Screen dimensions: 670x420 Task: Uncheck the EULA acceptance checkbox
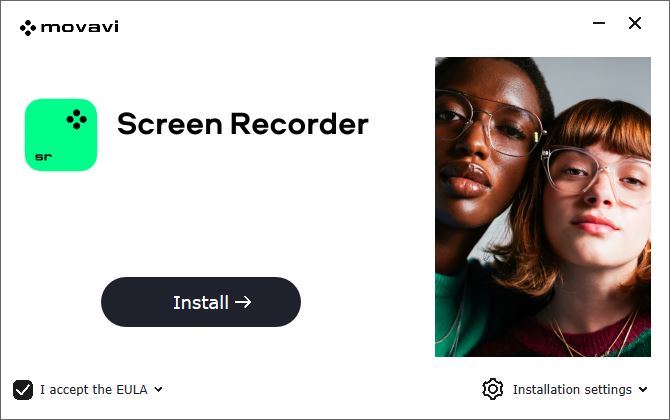[x=23, y=390]
